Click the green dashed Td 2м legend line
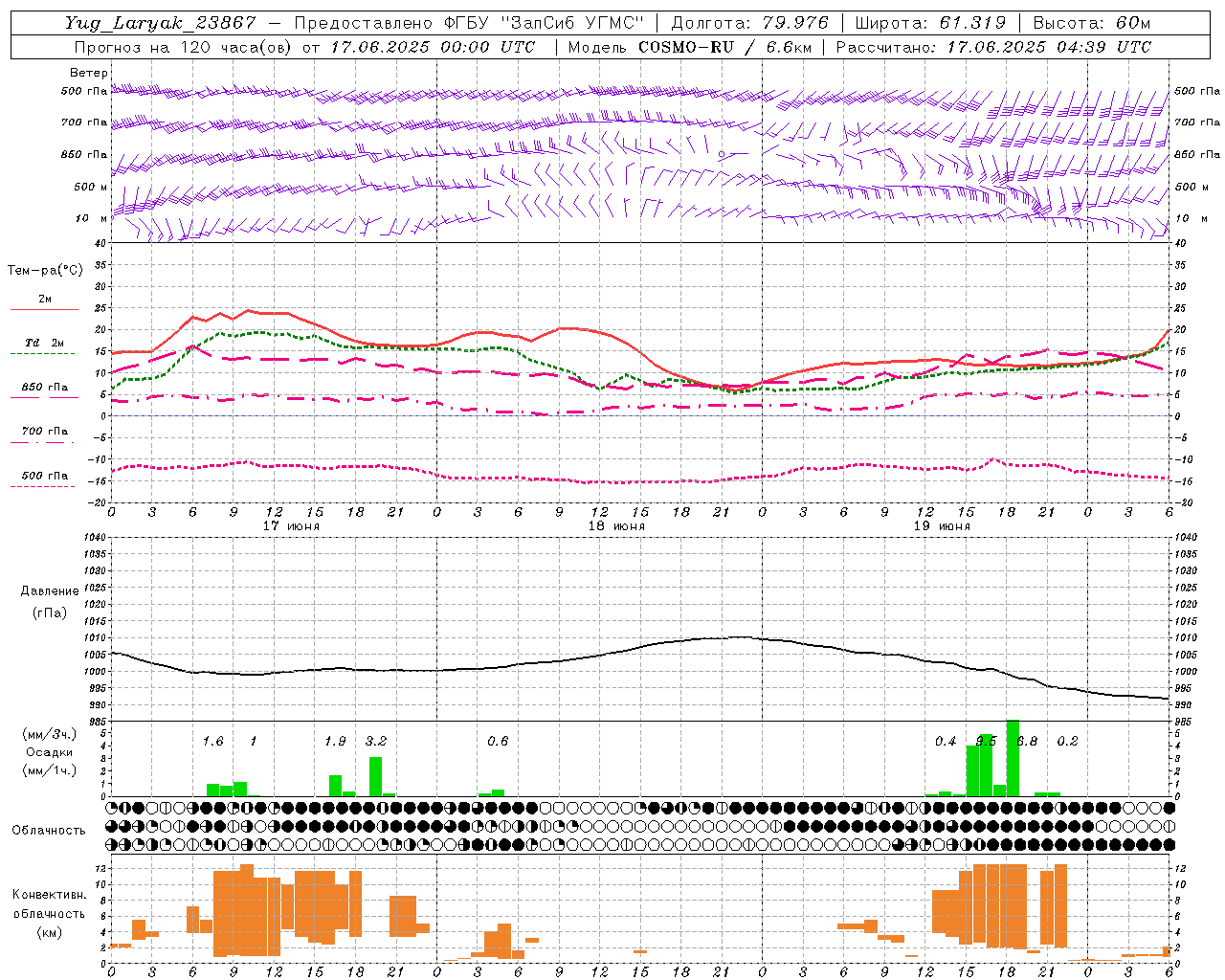Screen dimensions: 1225x980 pos(42,353)
